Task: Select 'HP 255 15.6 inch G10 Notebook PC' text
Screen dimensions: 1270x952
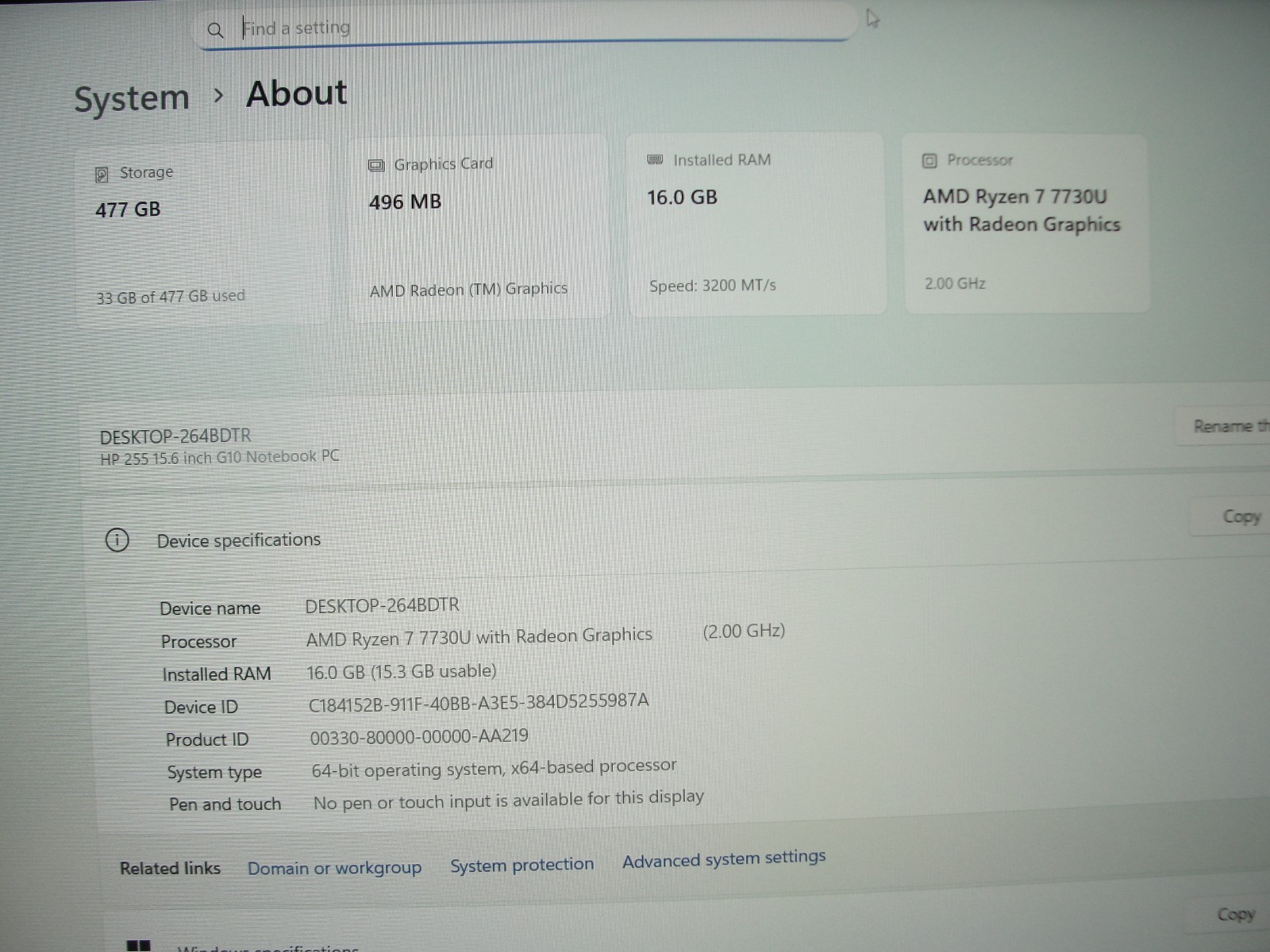Action: coord(220,457)
